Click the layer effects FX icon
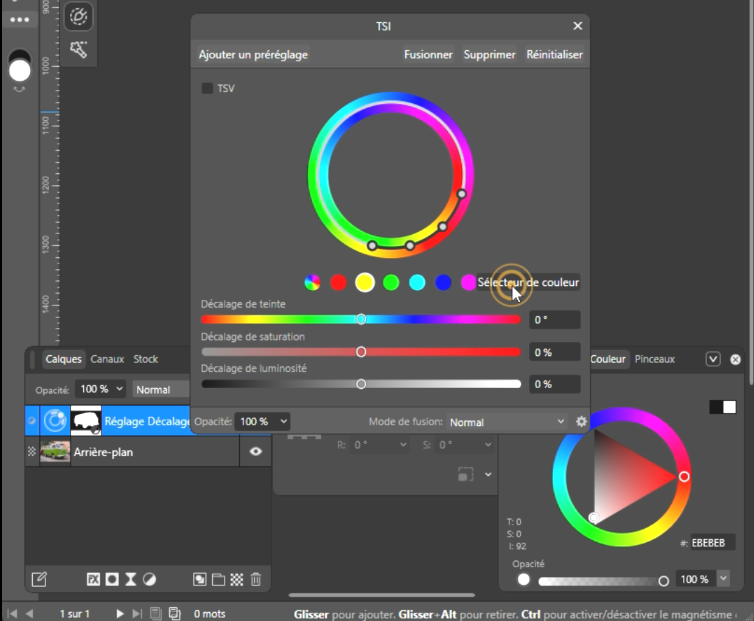Viewport: 754px width, 621px height. pos(93,579)
